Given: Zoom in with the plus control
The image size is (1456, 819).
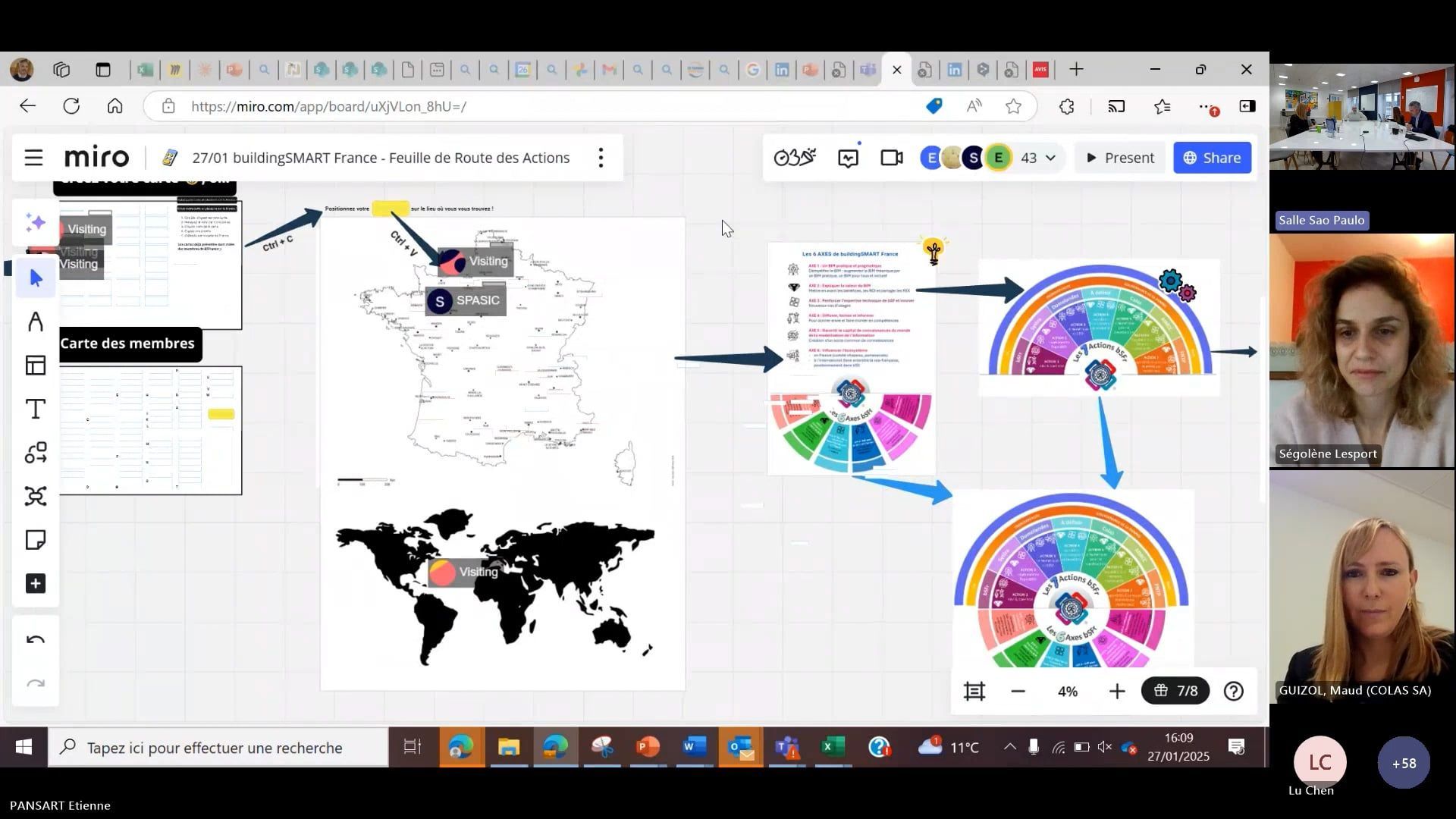Looking at the screenshot, I should pos(1117,691).
